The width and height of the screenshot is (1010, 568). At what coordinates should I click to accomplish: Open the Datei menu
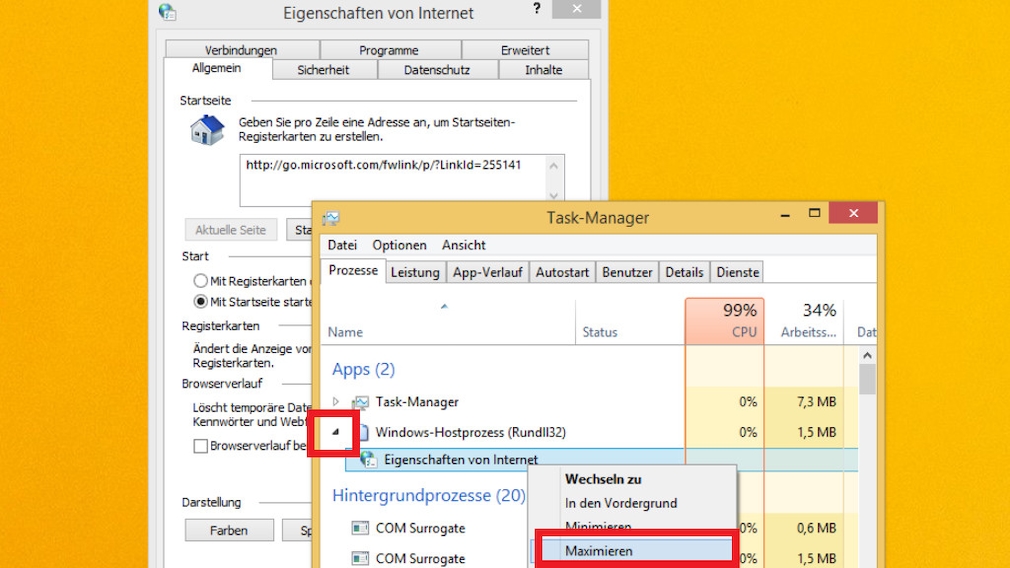click(342, 245)
